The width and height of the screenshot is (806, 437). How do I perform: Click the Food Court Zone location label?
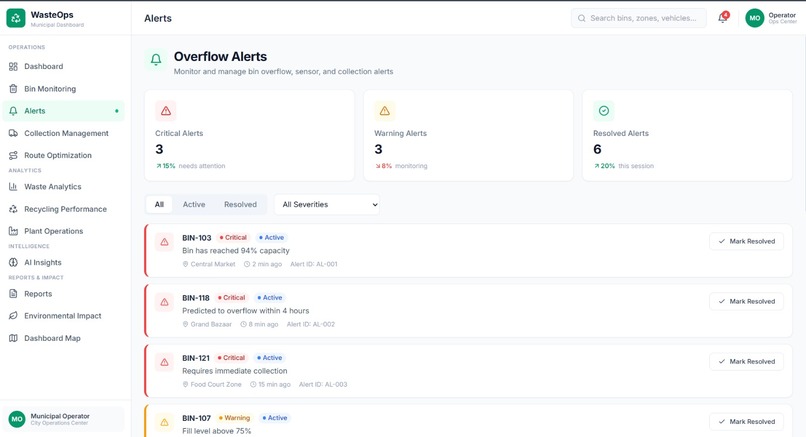[212, 385]
